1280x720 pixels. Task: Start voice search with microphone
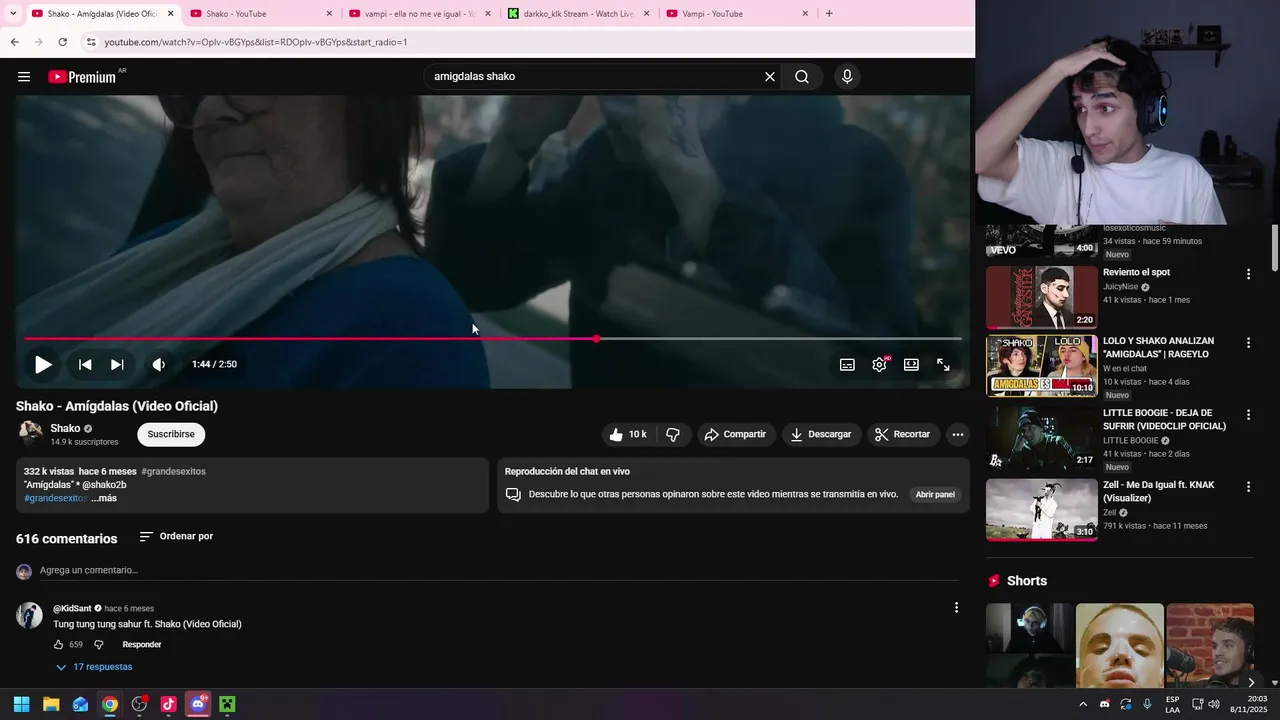(x=847, y=77)
